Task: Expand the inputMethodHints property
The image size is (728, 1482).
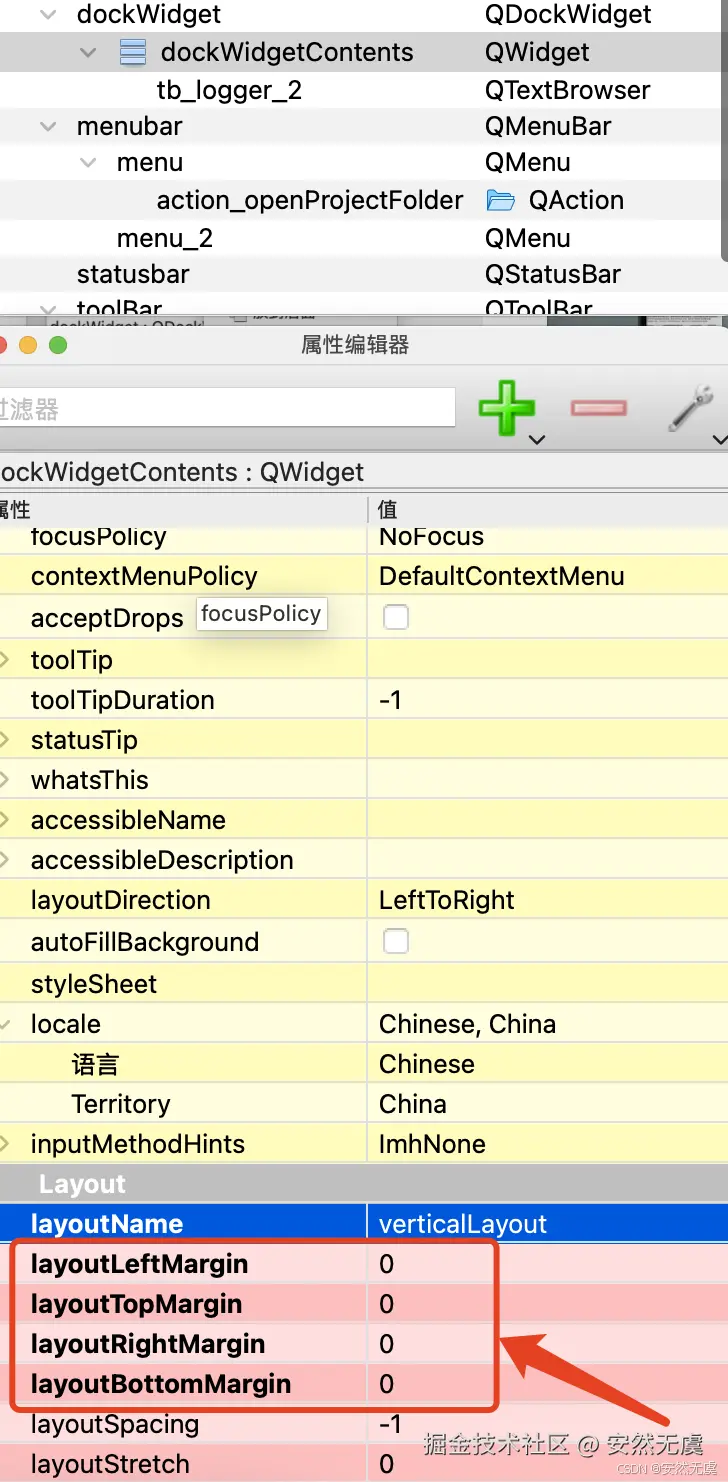Action: point(6,1144)
